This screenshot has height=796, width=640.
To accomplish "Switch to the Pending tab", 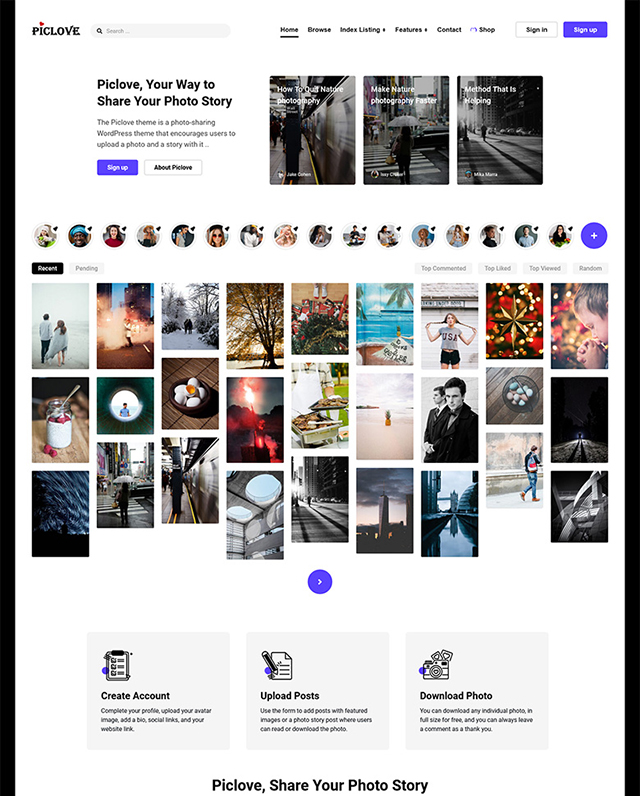I will pos(87,268).
